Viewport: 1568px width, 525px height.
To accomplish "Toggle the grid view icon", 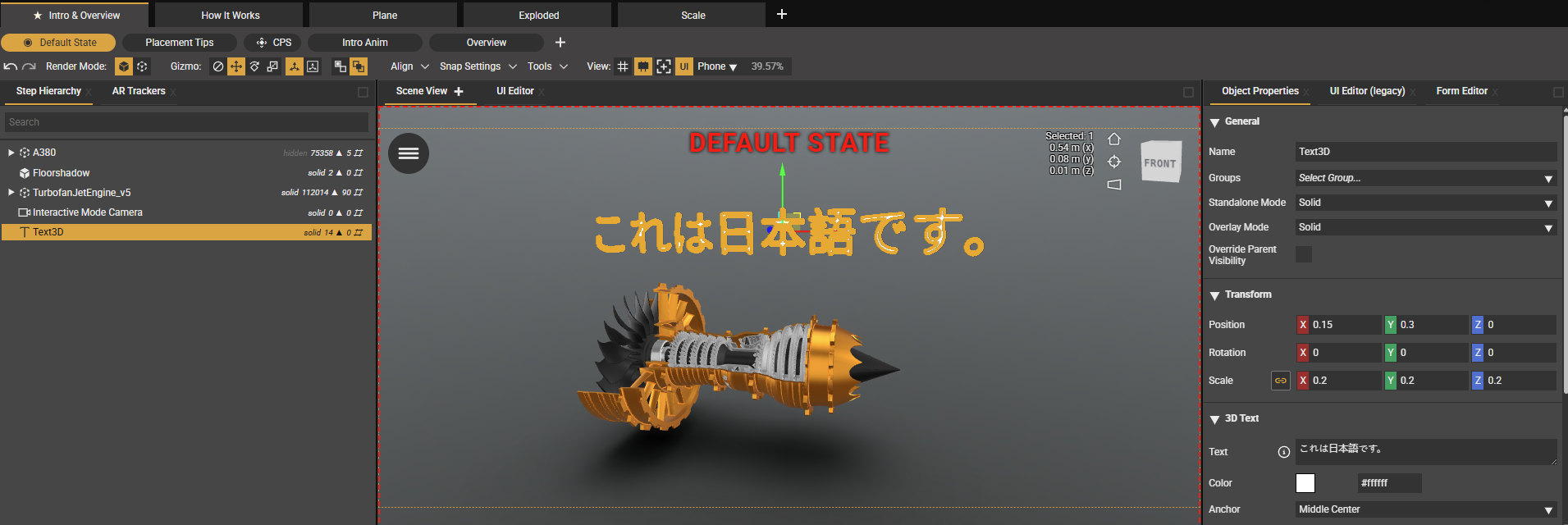I will click(623, 66).
